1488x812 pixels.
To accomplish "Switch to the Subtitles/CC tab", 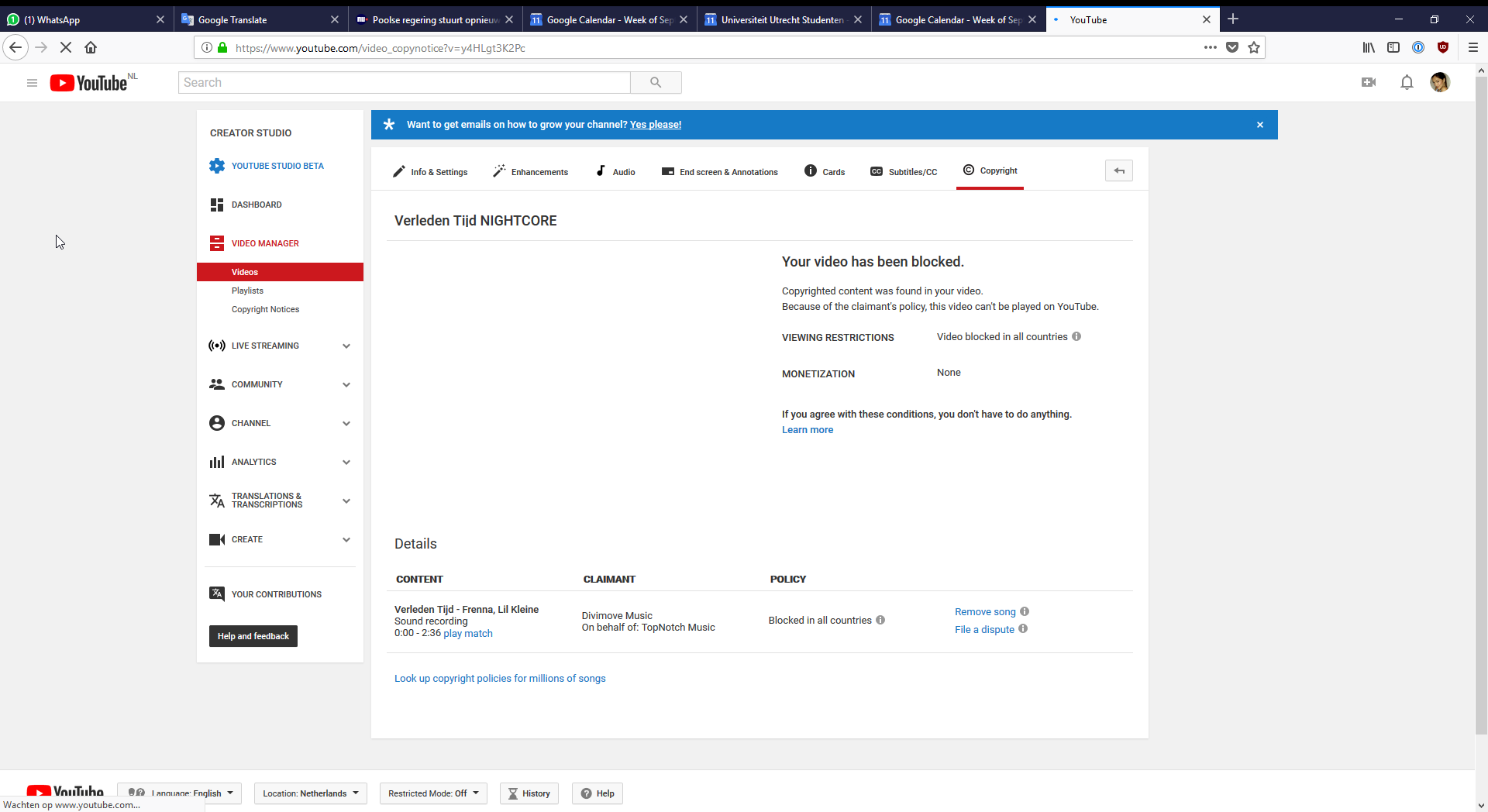I will click(904, 172).
